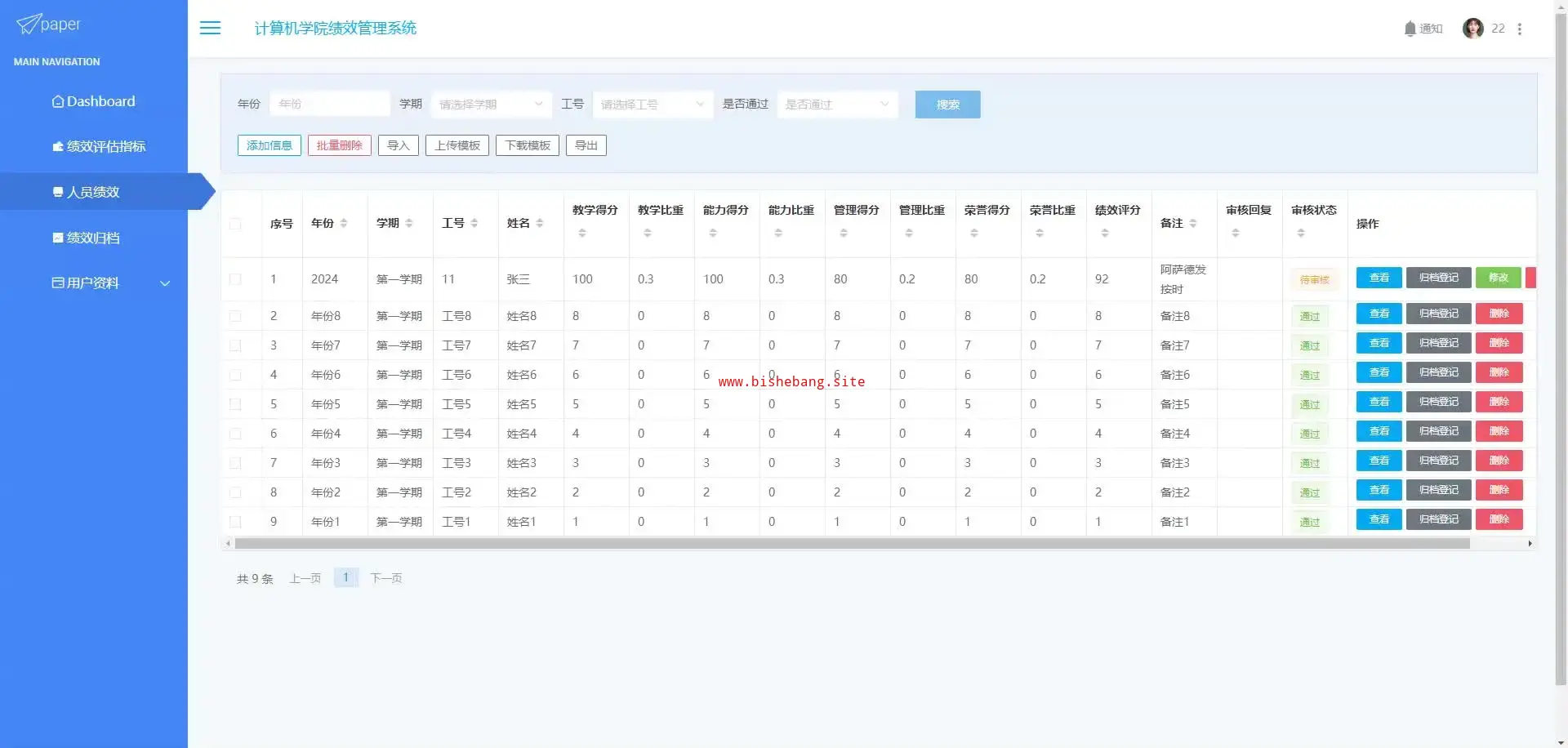
Task: Sort by 能力比重 column sort icon
Action: [778, 234]
